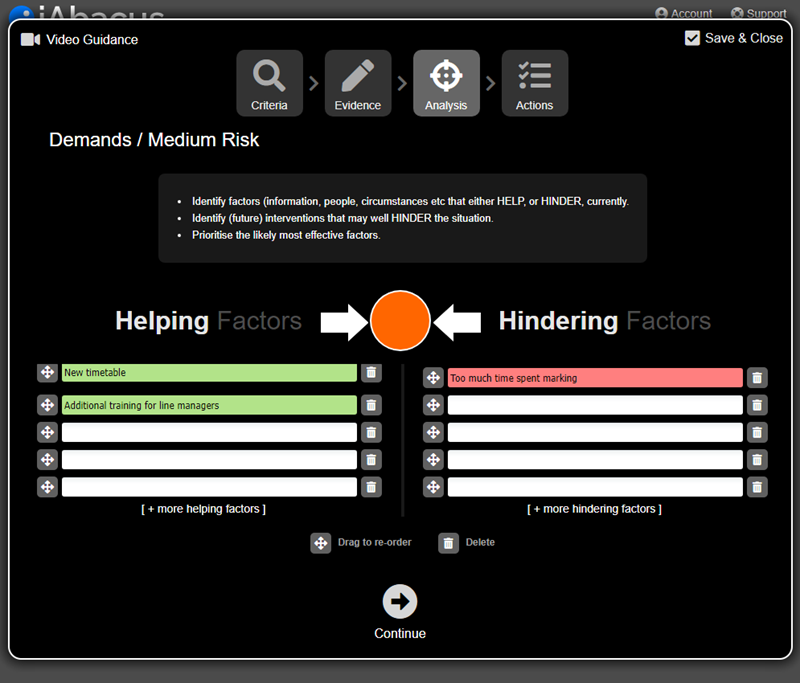Edit the New timetable helping factor field
This screenshot has width=800, height=683.
tap(209, 372)
